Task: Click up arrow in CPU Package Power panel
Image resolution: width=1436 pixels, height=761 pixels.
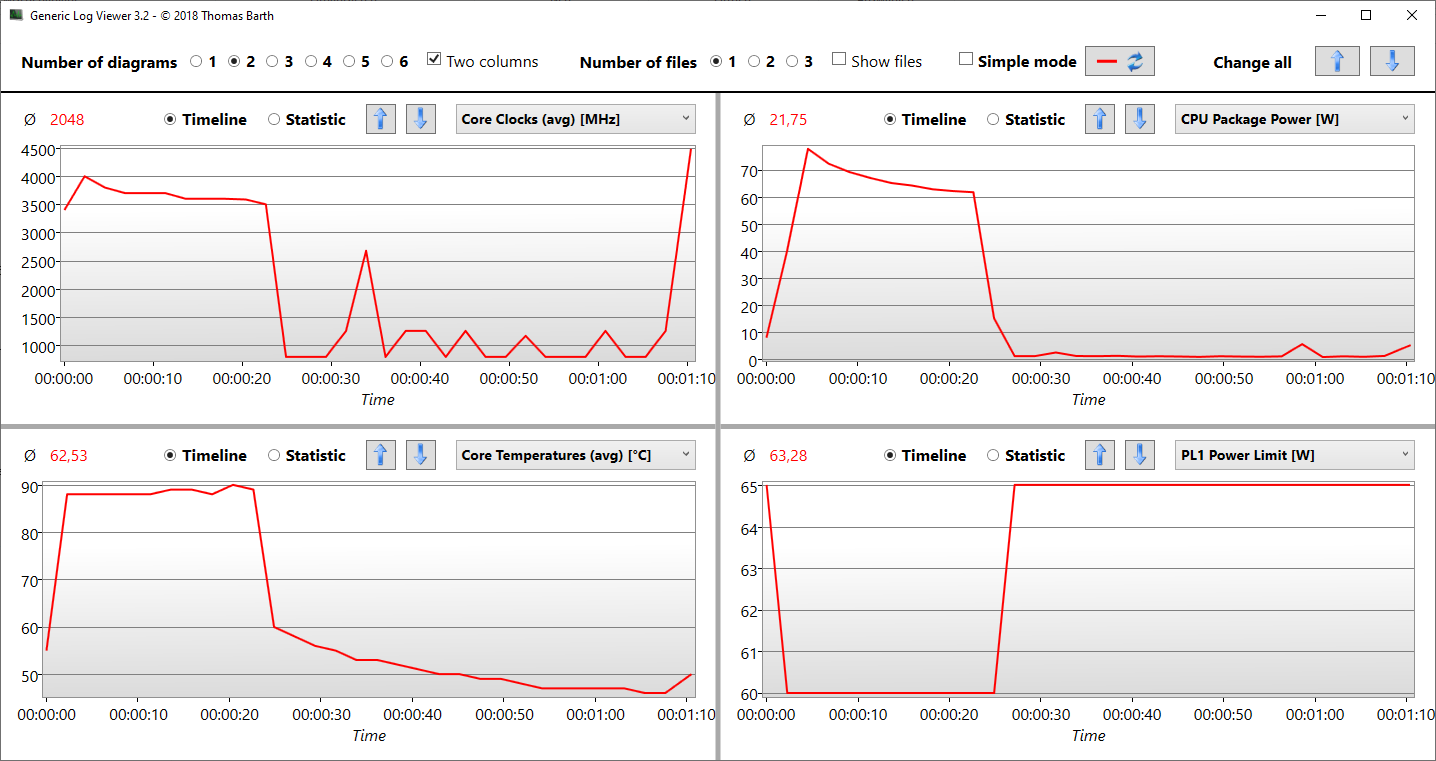Action: (x=1100, y=119)
